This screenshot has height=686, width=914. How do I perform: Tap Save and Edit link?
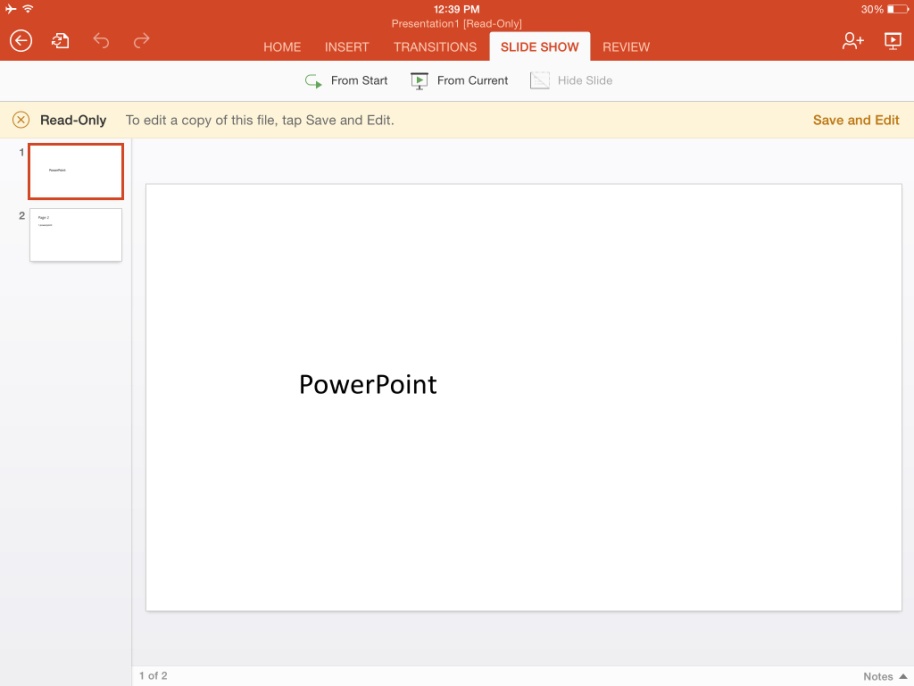coord(856,120)
